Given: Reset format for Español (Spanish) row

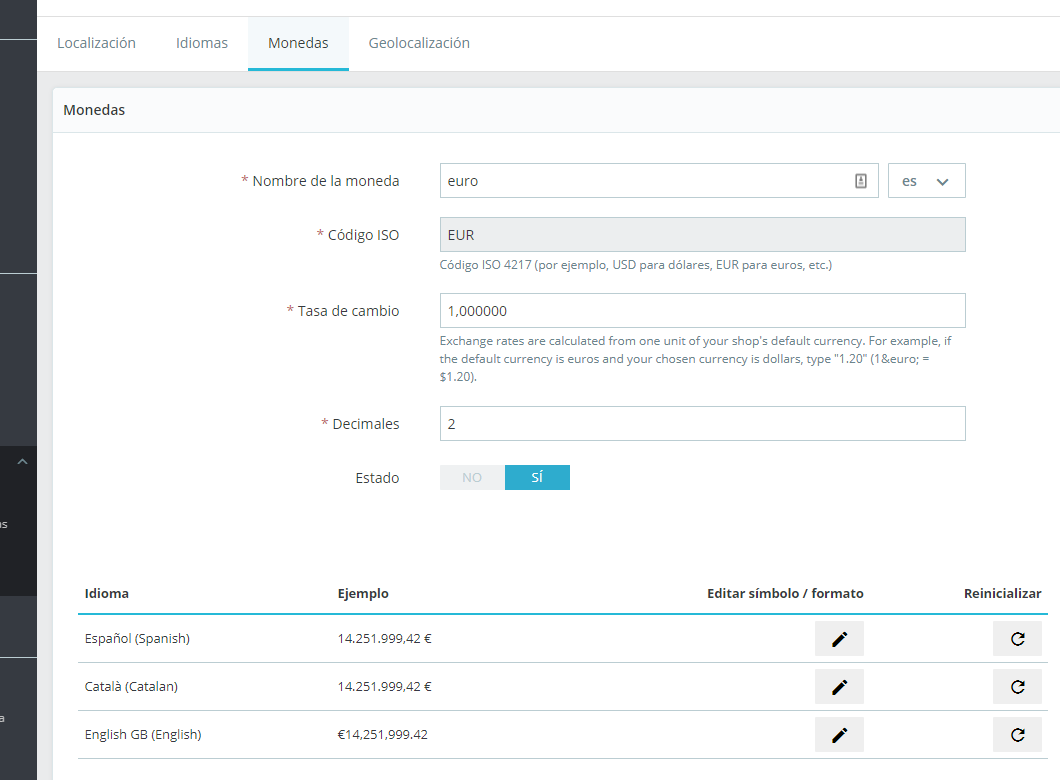Looking at the screenshot, I should pos(1017,639).
